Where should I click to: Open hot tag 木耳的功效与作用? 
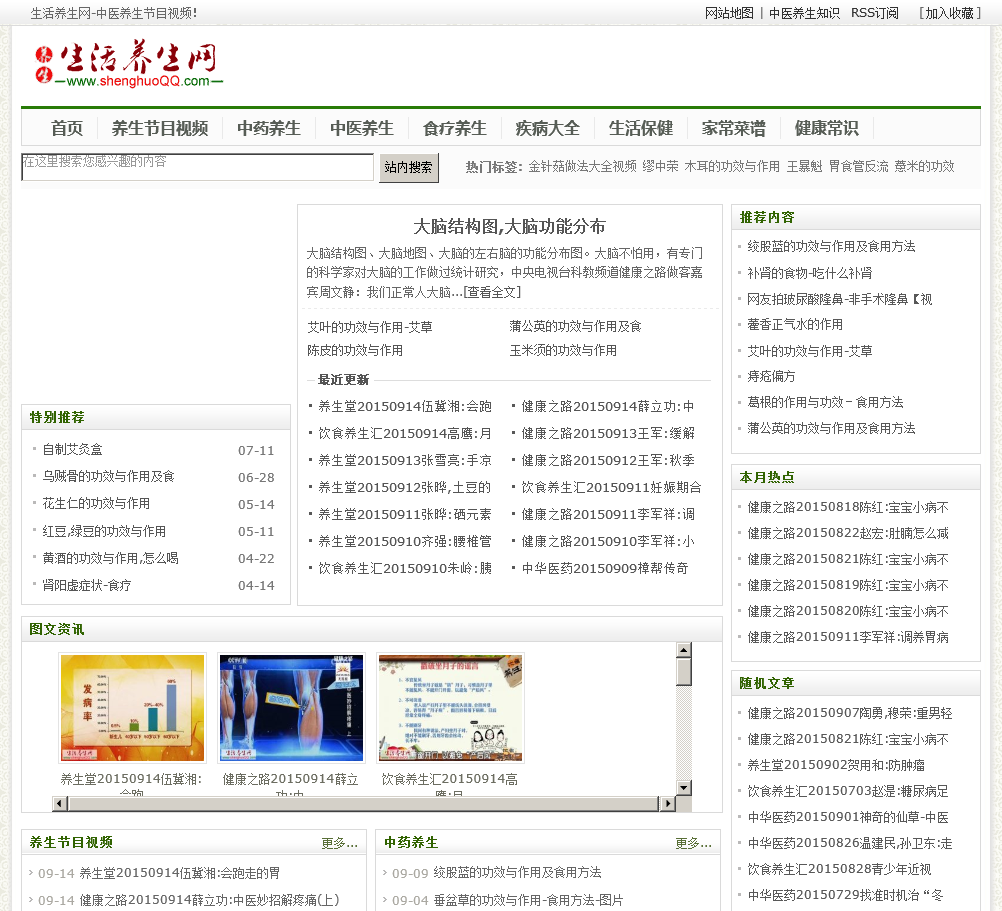(732, 167)
